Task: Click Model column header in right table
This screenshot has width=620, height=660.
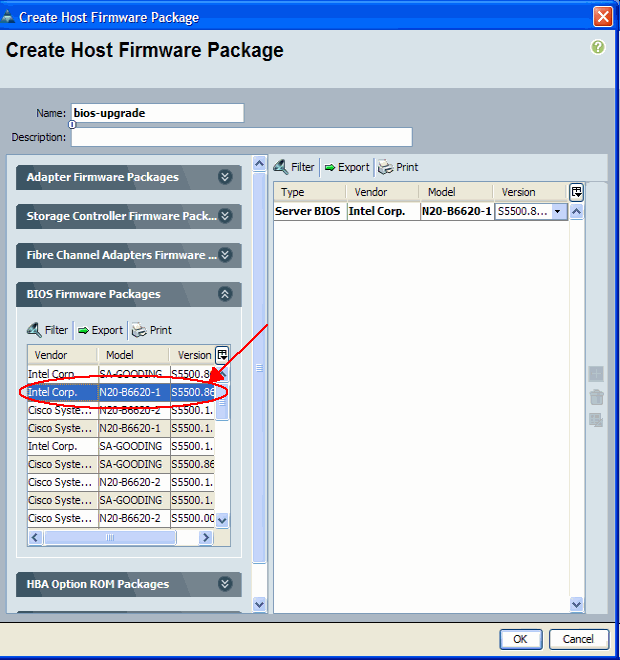Action: click(456, 192)
